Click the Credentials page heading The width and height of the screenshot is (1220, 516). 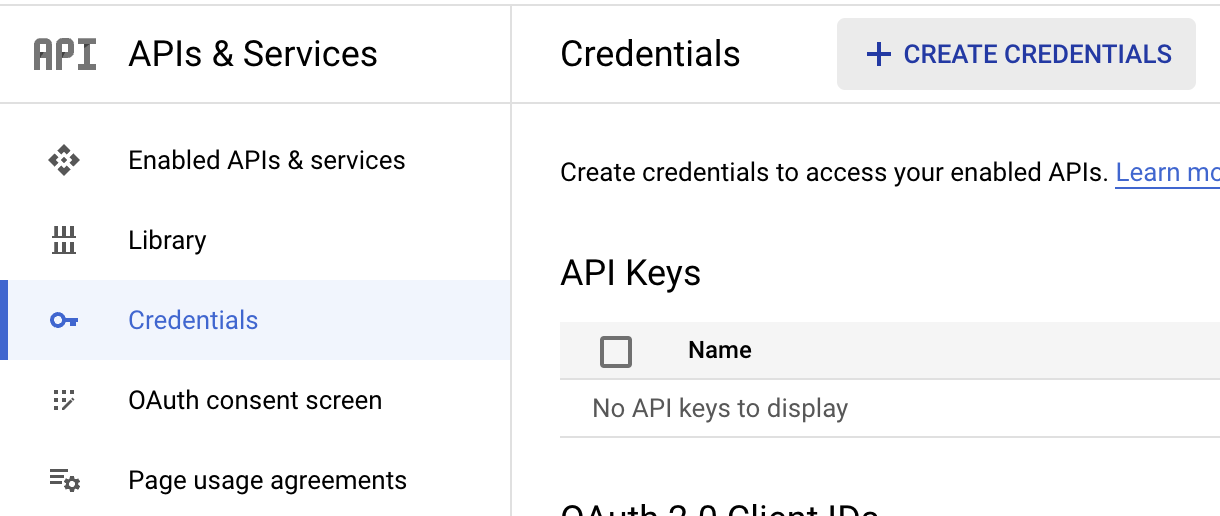click(x=650, y=54)
